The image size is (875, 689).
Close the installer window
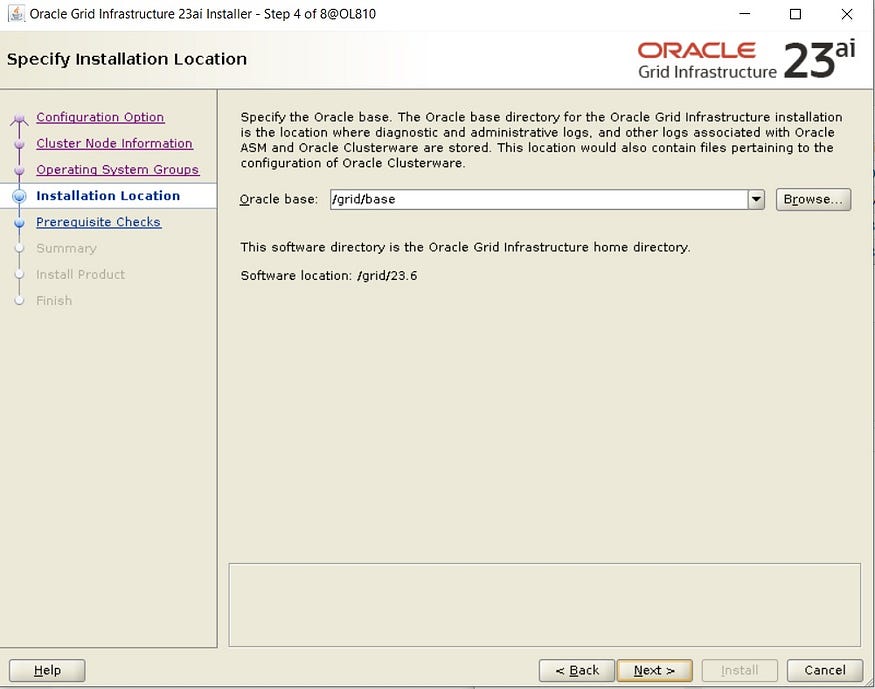[x=847, y=14]
